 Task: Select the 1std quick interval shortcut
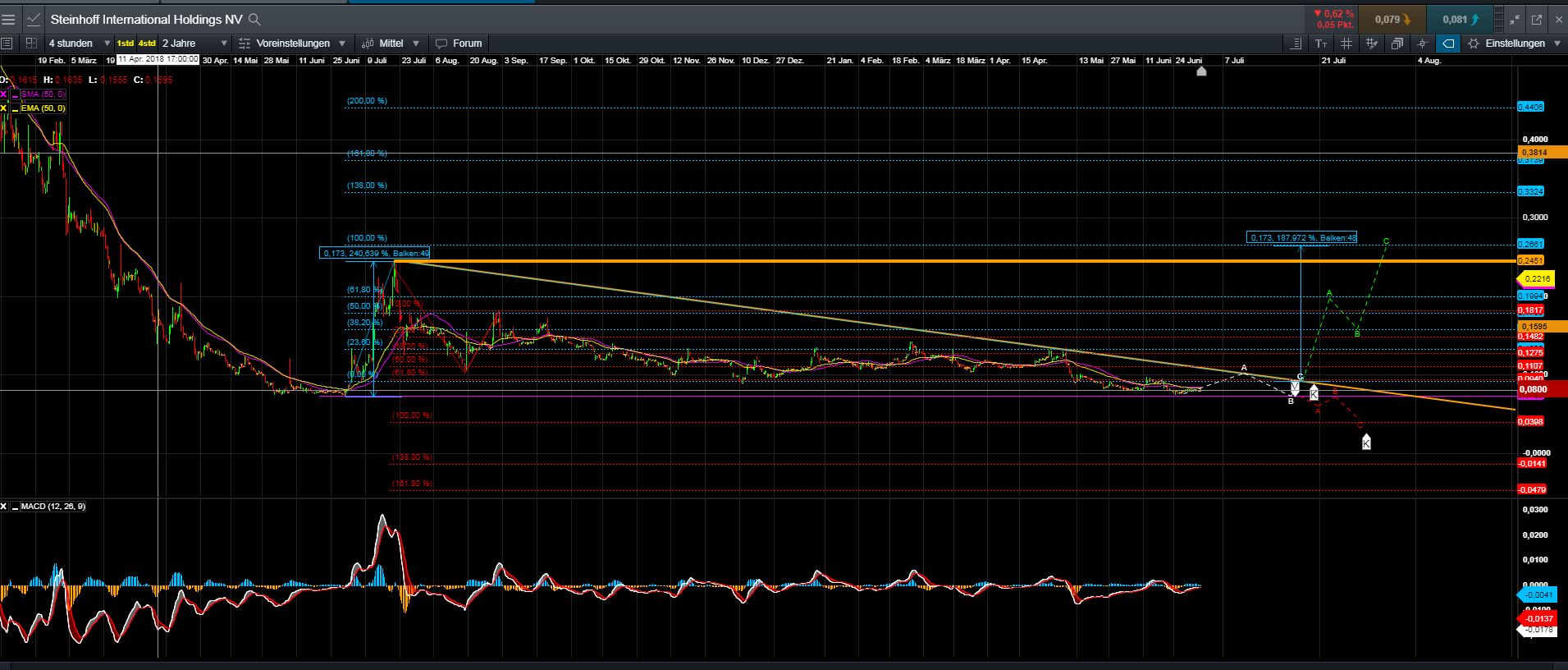tap(126, 44)
